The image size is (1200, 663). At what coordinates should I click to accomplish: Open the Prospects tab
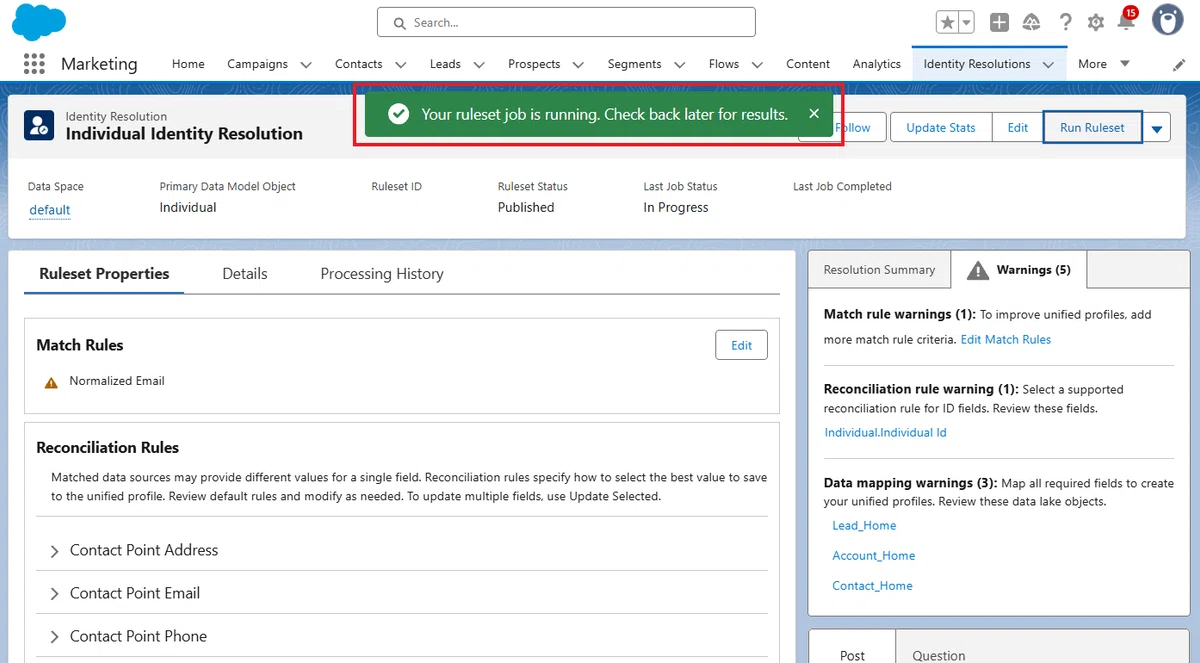(534, 64)
